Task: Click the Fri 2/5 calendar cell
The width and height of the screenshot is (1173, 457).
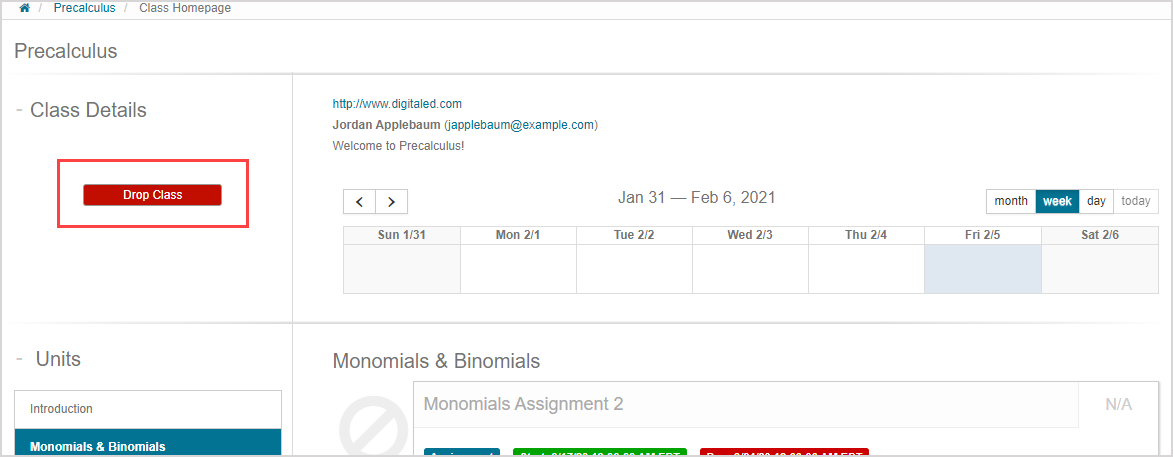Action: click(x=982, y=269)
